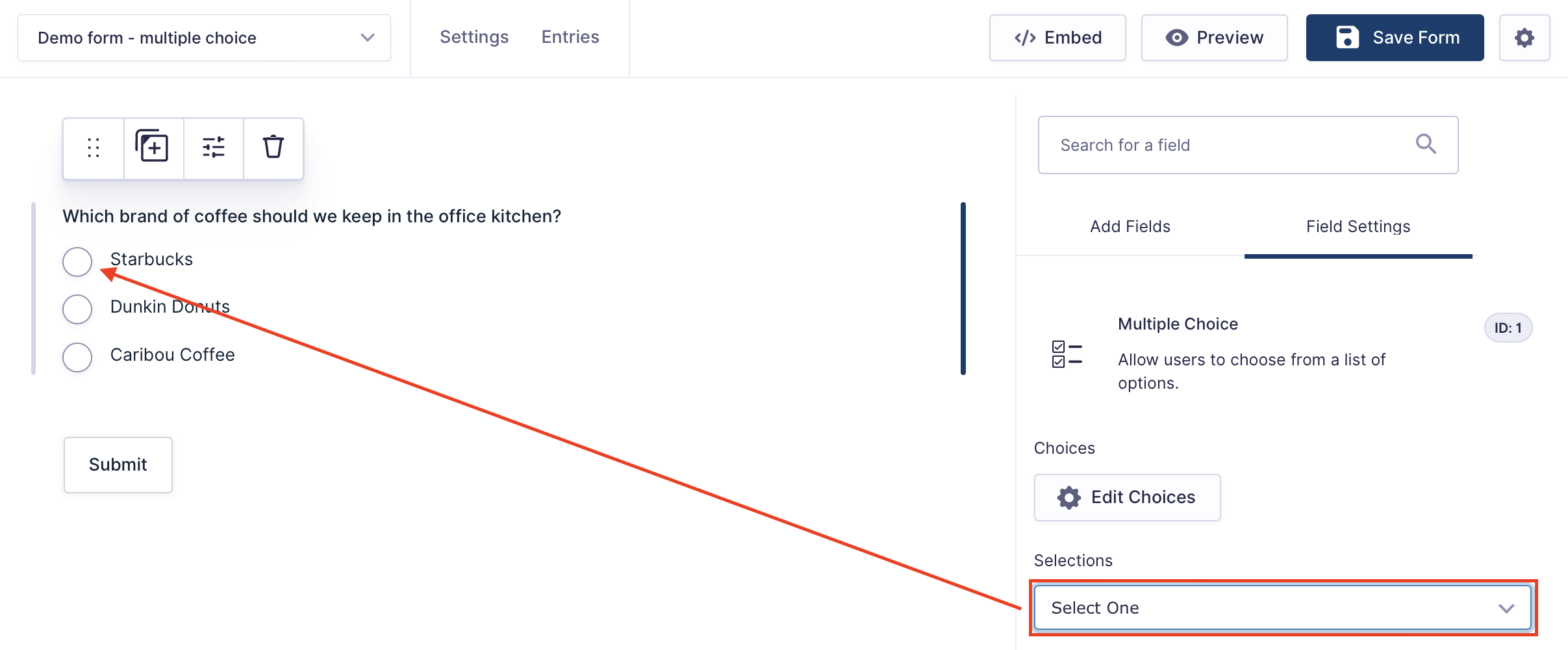Choose the Caribou Coffee radio button
Viewport: 1568px width, 650px height.
tap(77, 357)
